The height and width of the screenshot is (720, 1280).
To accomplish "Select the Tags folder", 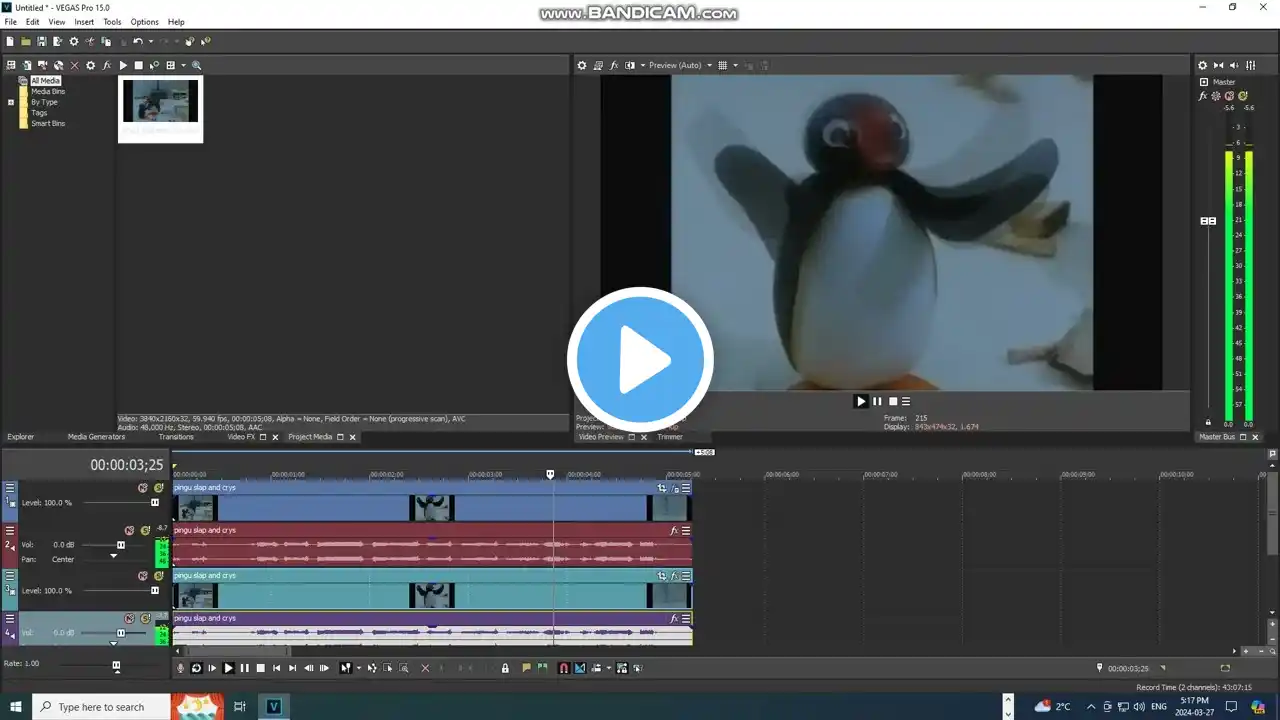I will coord(39,113).
